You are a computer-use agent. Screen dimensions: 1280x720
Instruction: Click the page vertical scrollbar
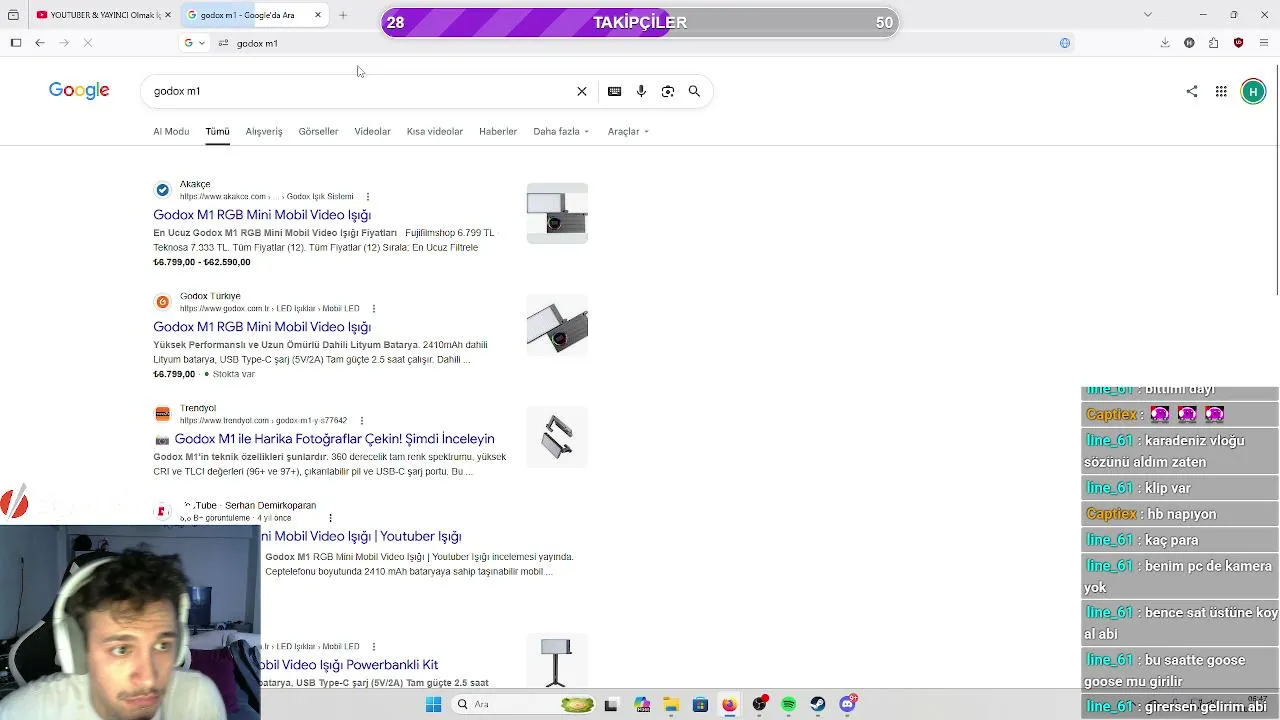coord(1276,180)
